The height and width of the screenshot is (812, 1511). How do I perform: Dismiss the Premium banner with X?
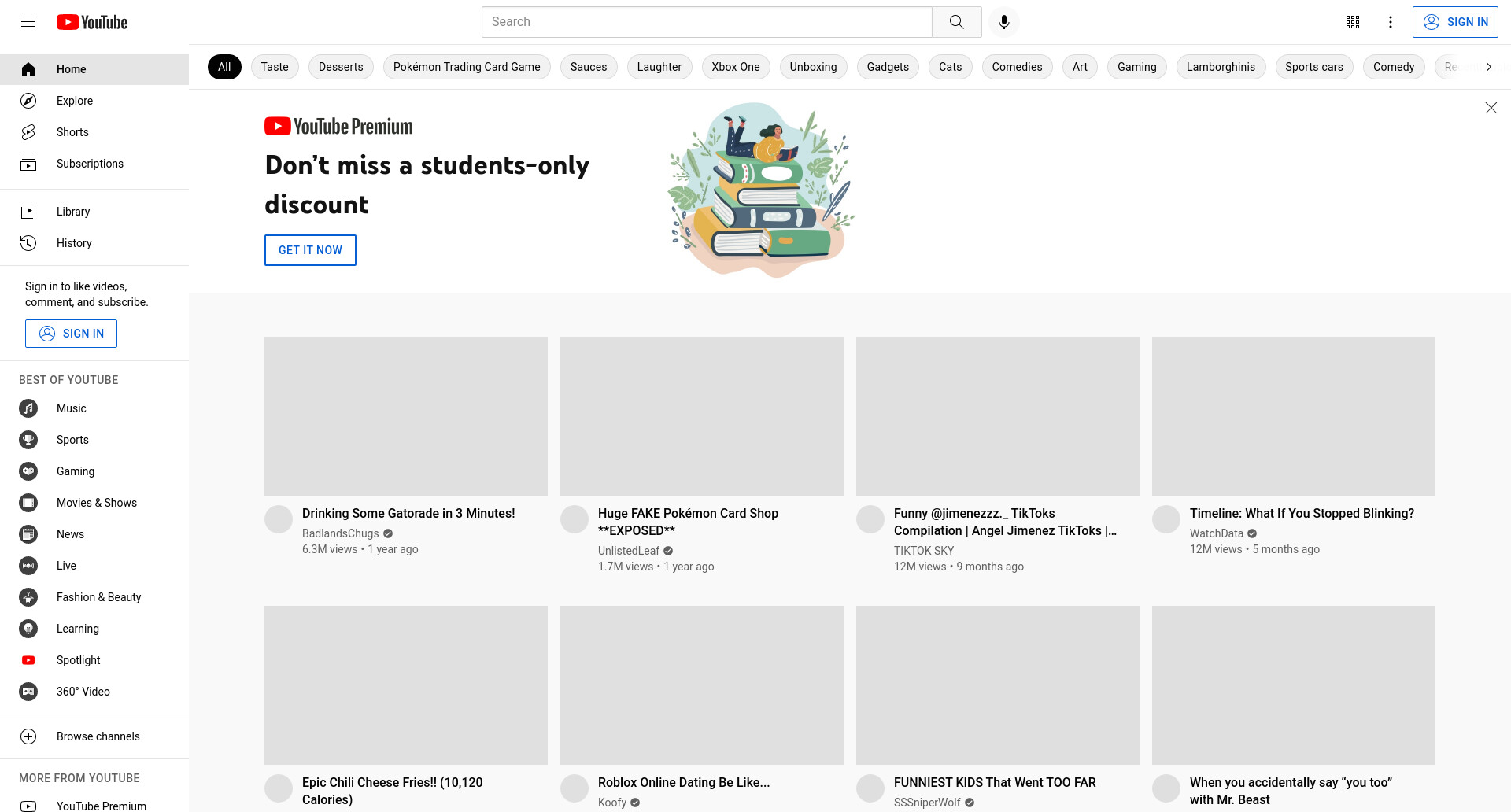pos(1491,108)
